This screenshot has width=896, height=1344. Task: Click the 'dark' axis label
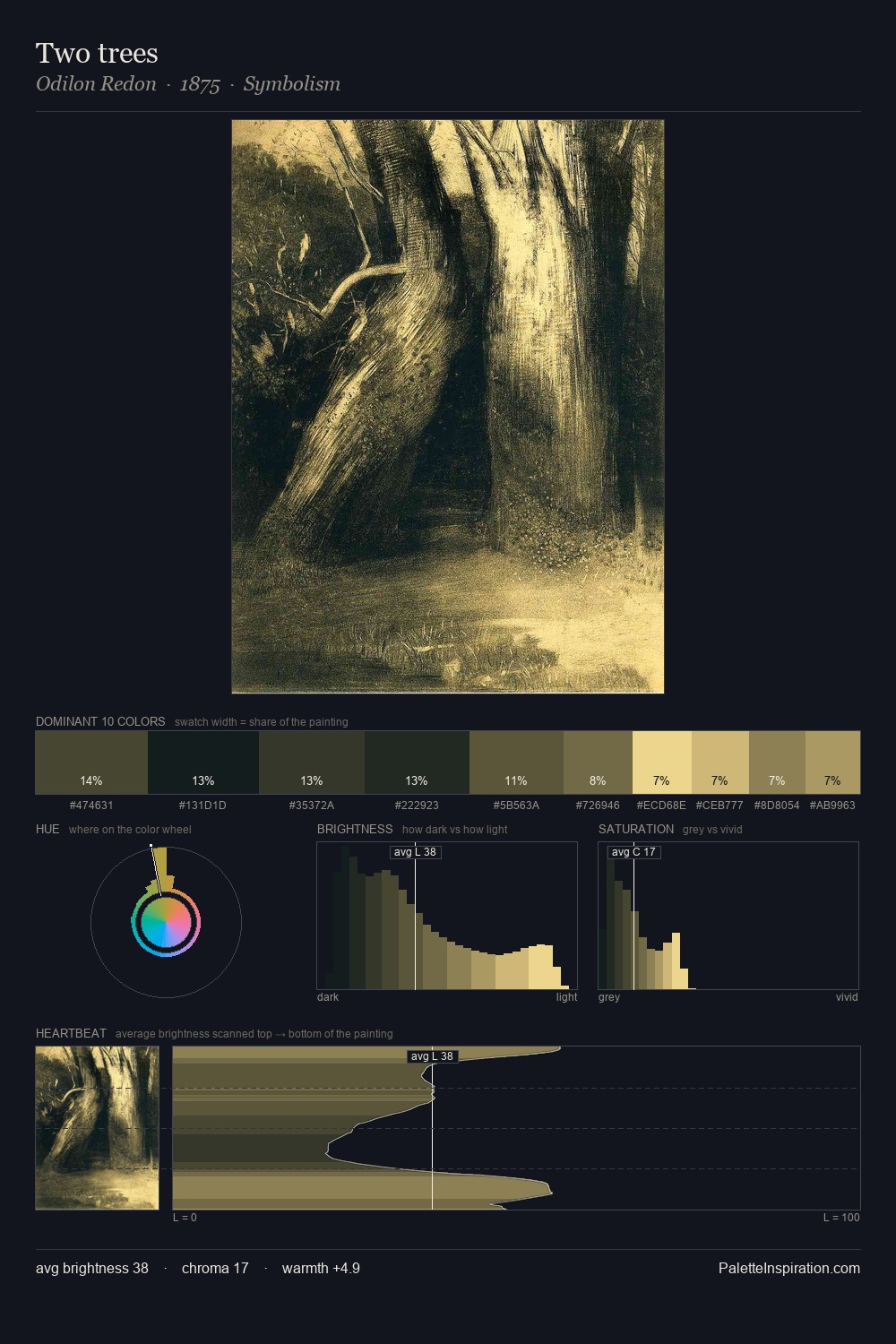point(328,997)
